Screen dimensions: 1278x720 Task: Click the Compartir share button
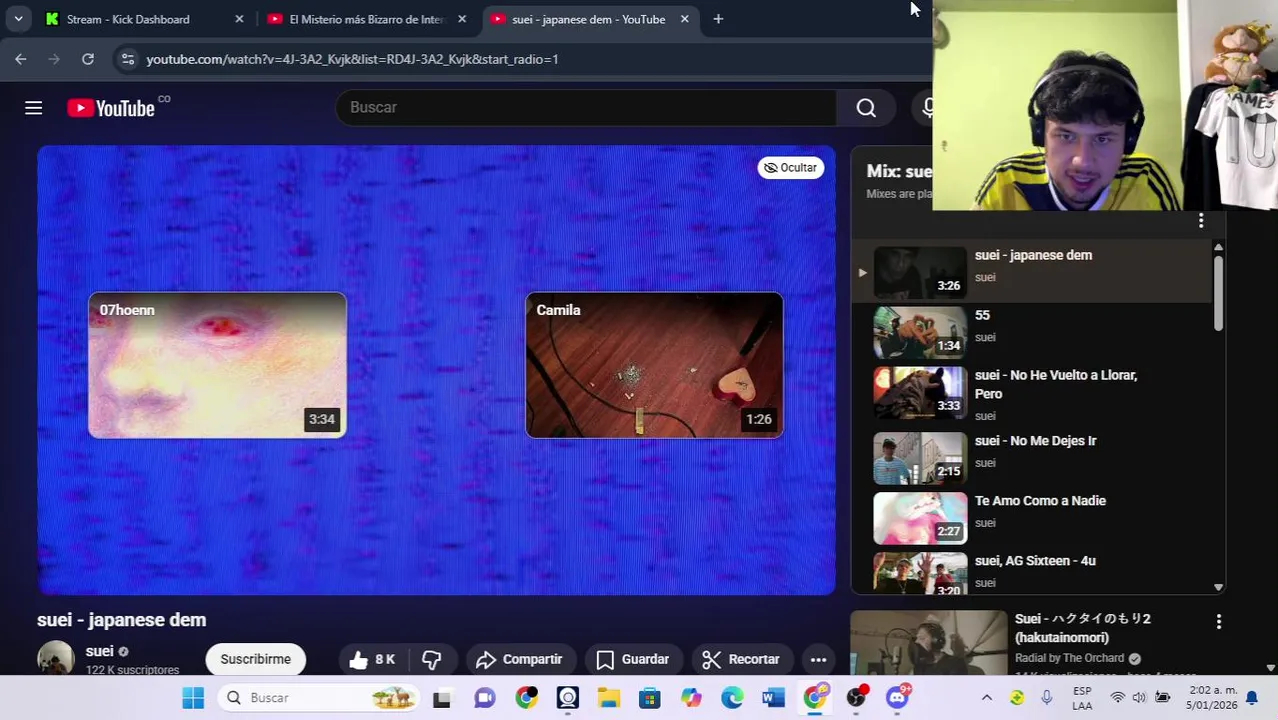click(519, 659)
